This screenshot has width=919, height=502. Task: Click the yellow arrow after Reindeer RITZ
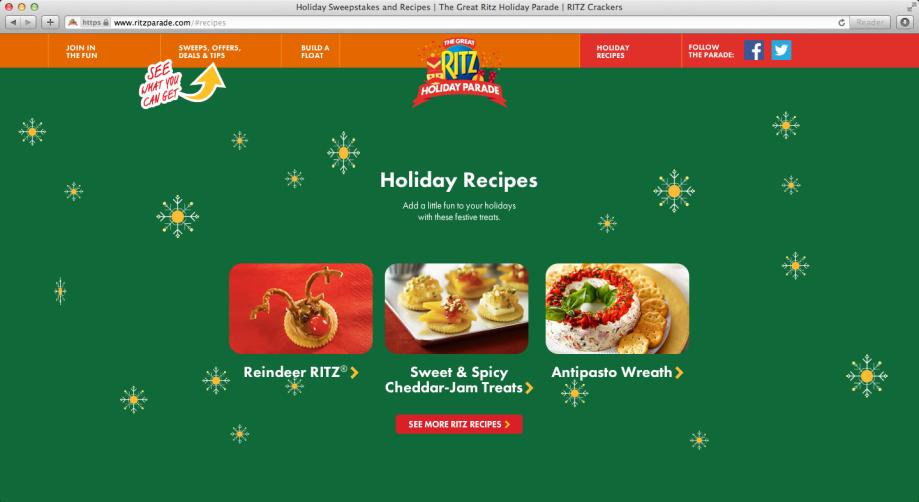[354, 373]
